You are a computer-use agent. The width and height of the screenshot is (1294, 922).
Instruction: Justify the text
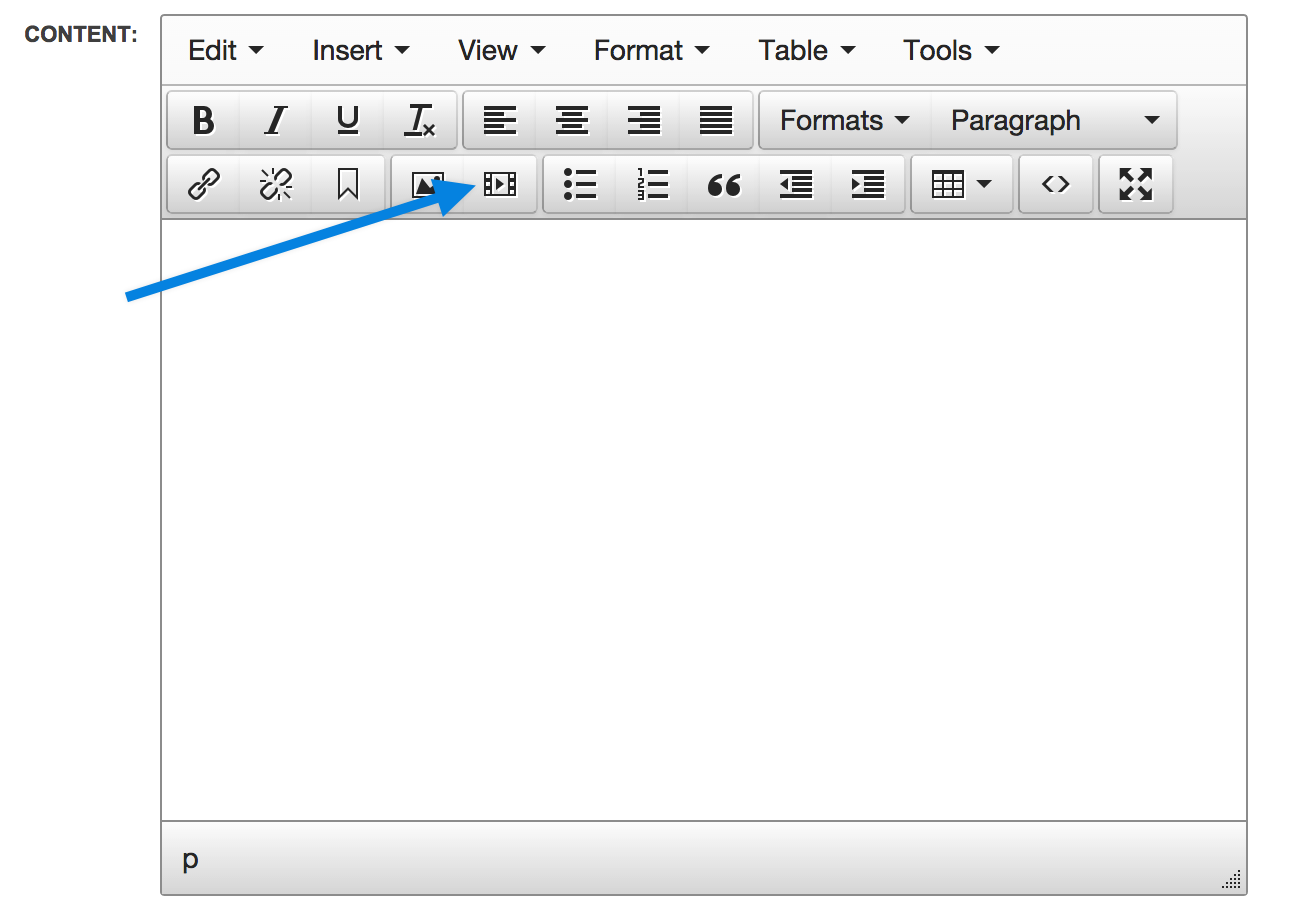(716, 121)
